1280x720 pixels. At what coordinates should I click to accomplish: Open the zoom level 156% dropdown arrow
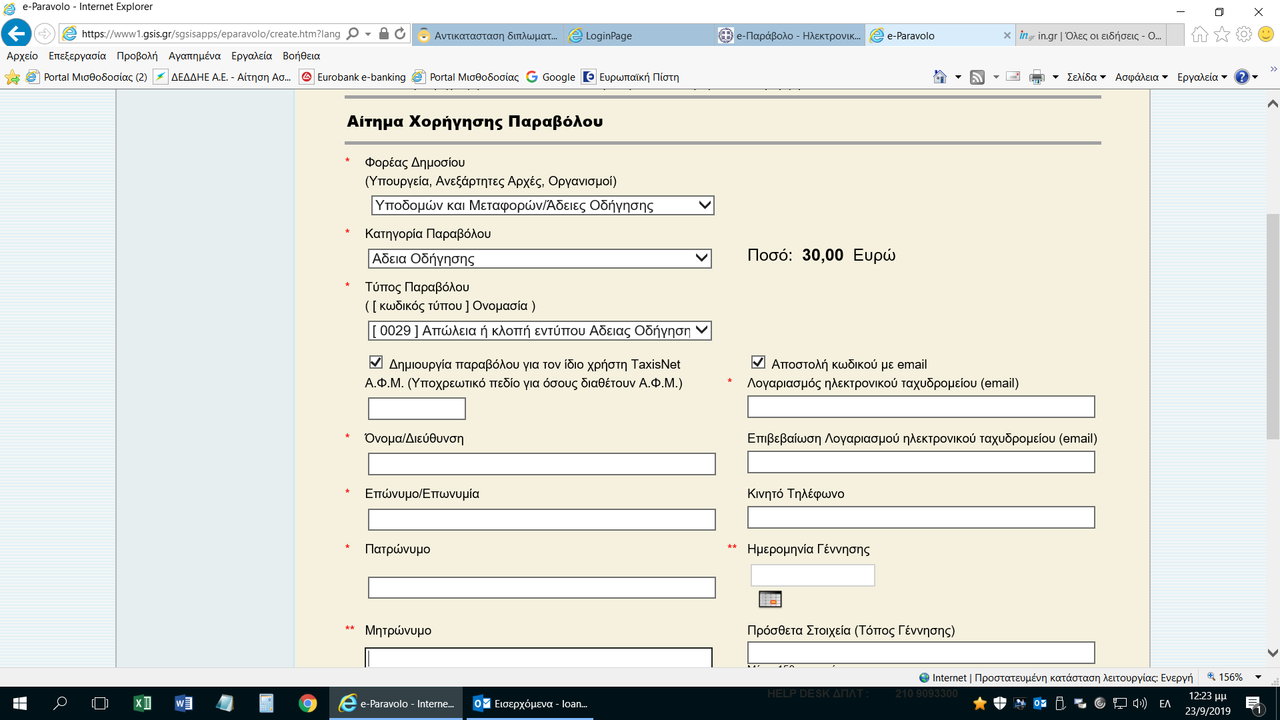[x=1259, y=677]
